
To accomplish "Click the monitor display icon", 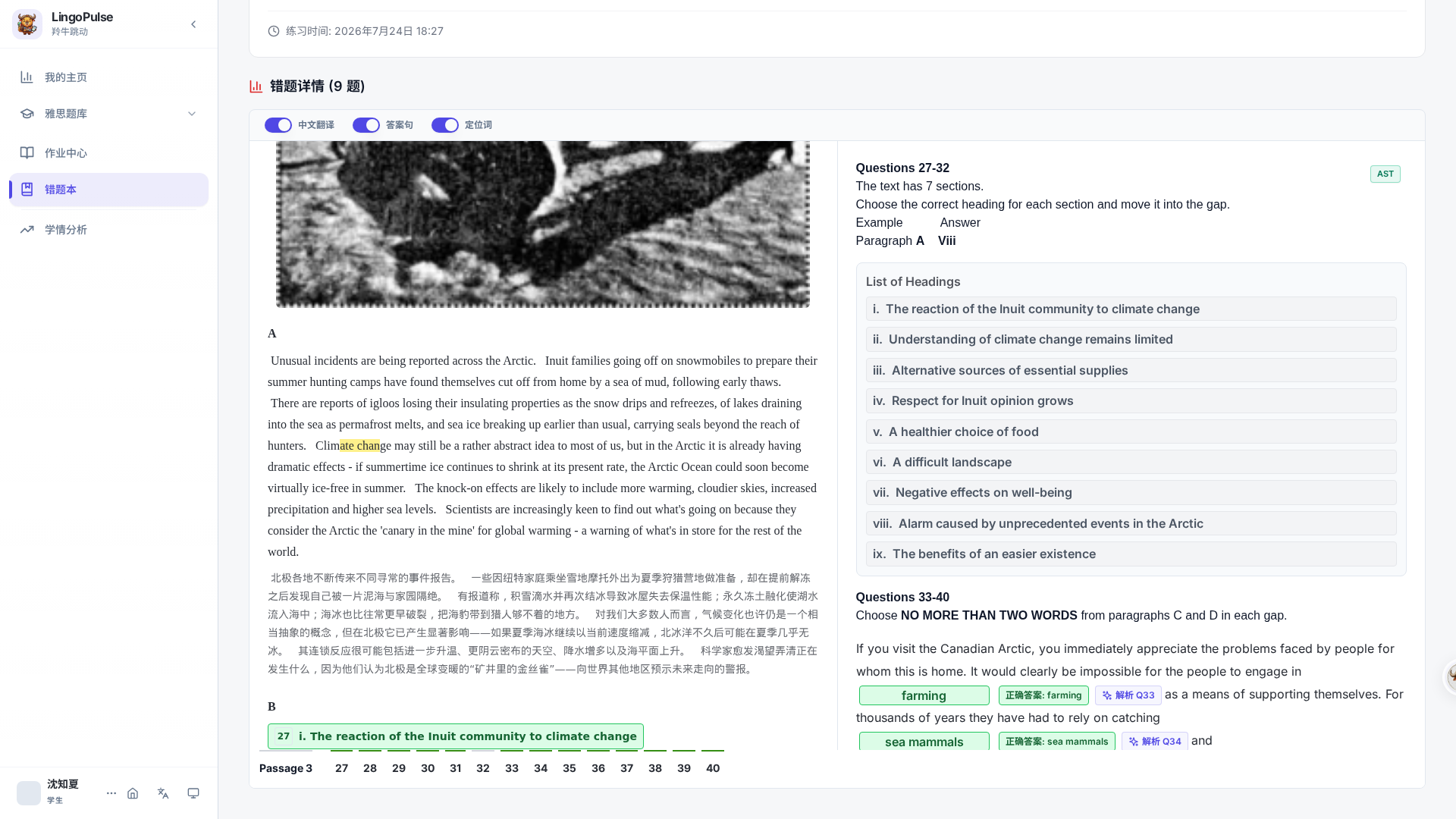I will [x=193, y=793].
